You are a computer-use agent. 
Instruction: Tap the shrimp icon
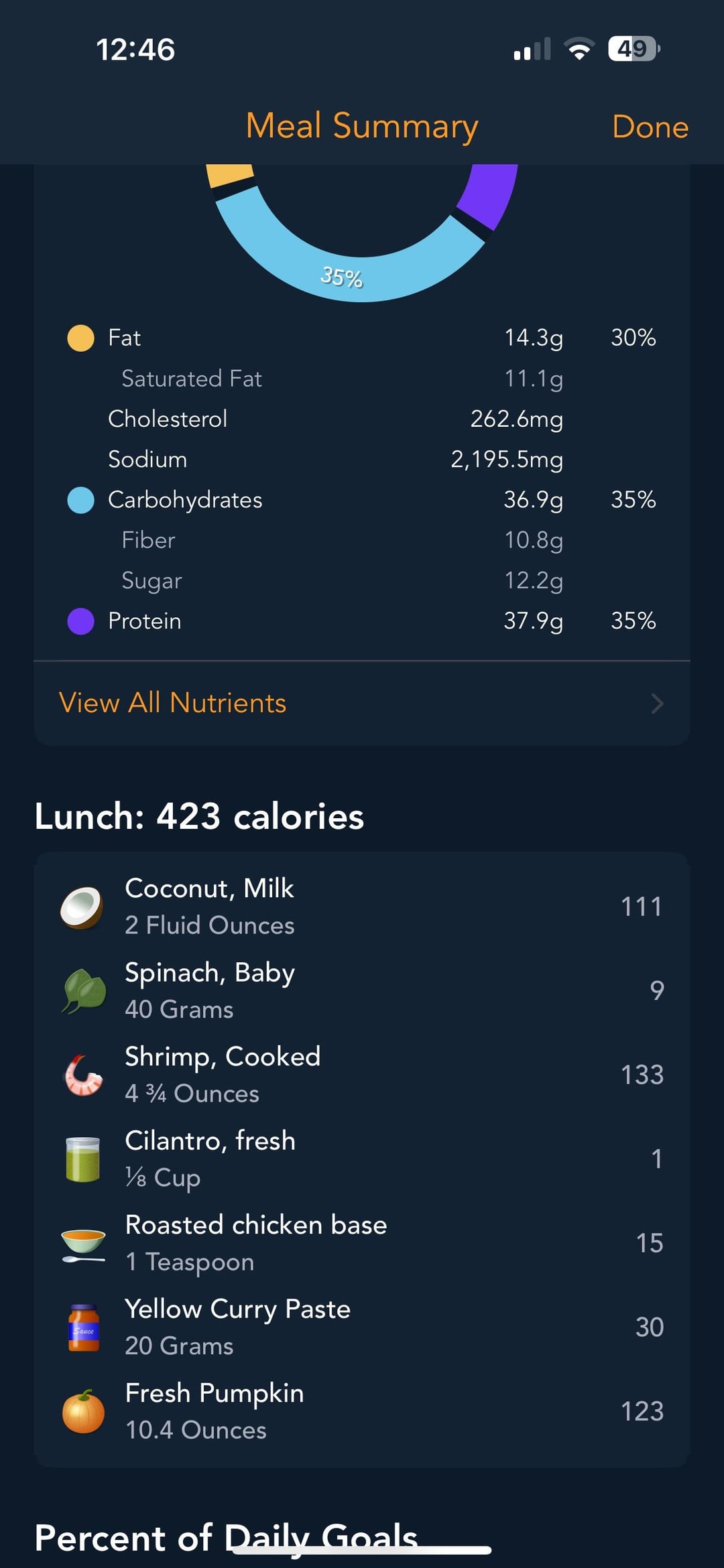point(83,1075)
